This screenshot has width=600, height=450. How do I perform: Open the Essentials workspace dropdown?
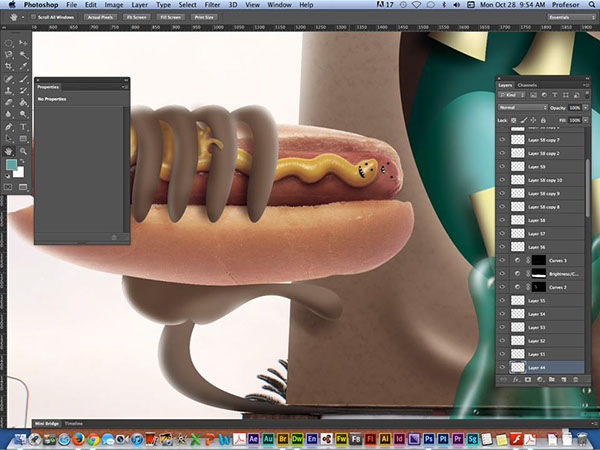pos(572,17)
